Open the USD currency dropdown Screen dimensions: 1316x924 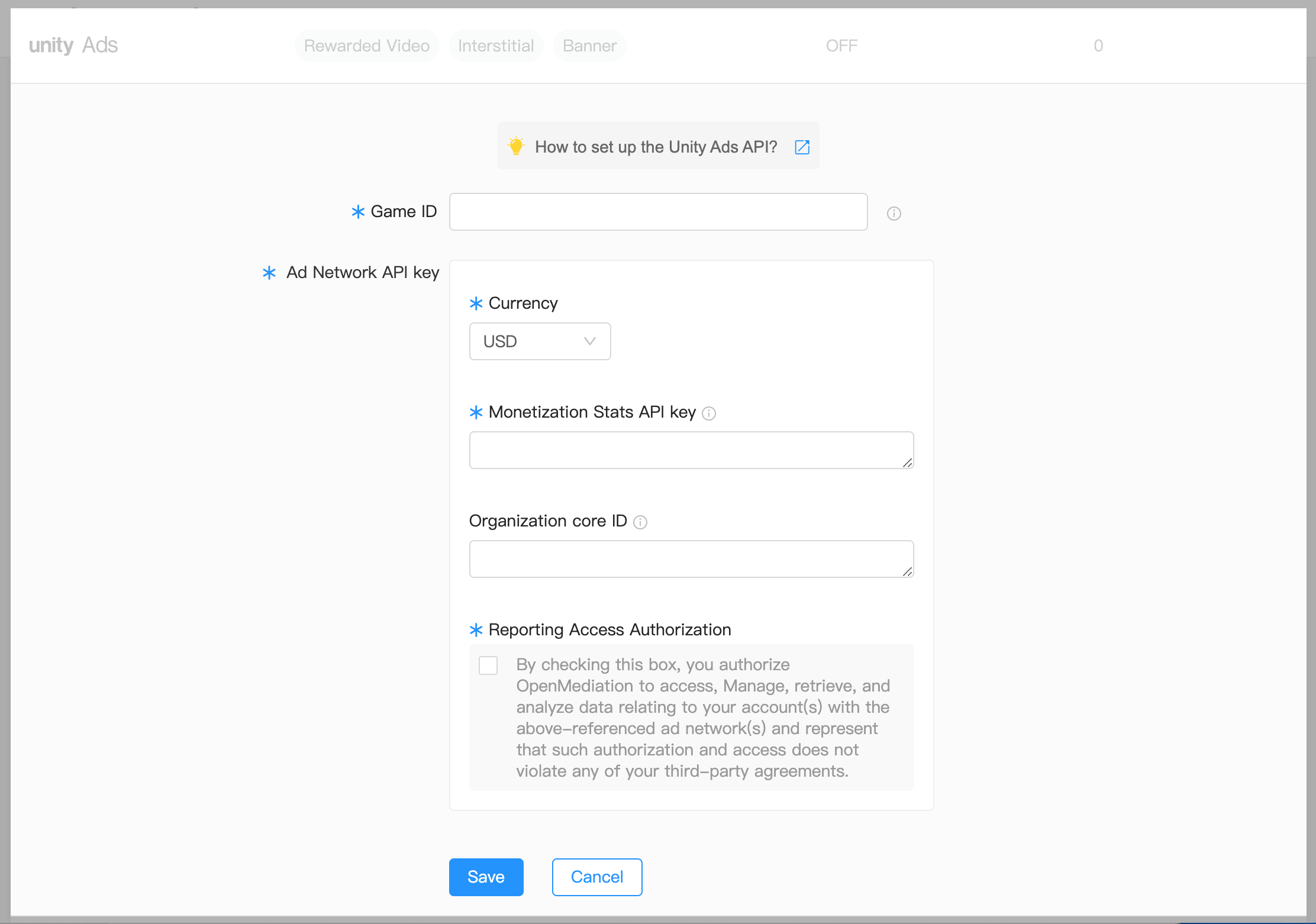point(540,341)
